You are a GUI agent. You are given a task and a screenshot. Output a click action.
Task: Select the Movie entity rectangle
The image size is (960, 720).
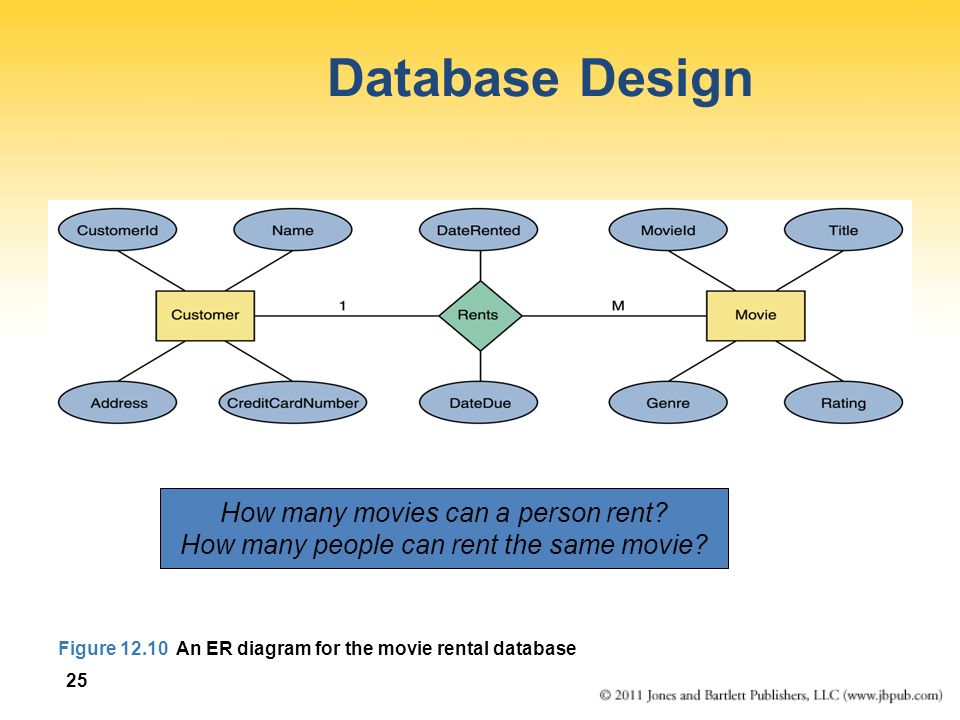pyautogui.click(x=756, y=315)
